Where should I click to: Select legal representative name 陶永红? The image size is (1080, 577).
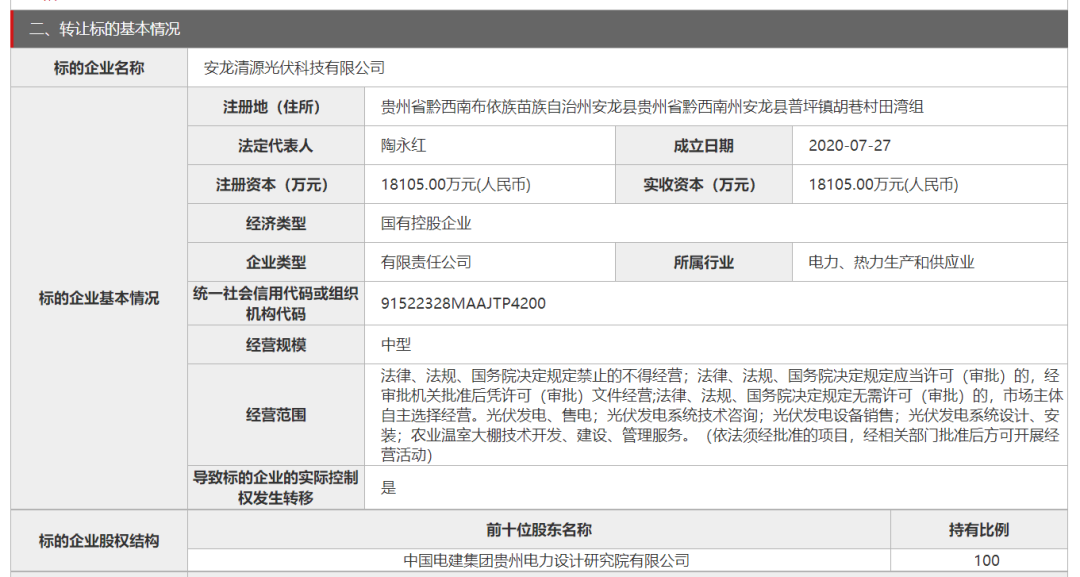point(404,146)
